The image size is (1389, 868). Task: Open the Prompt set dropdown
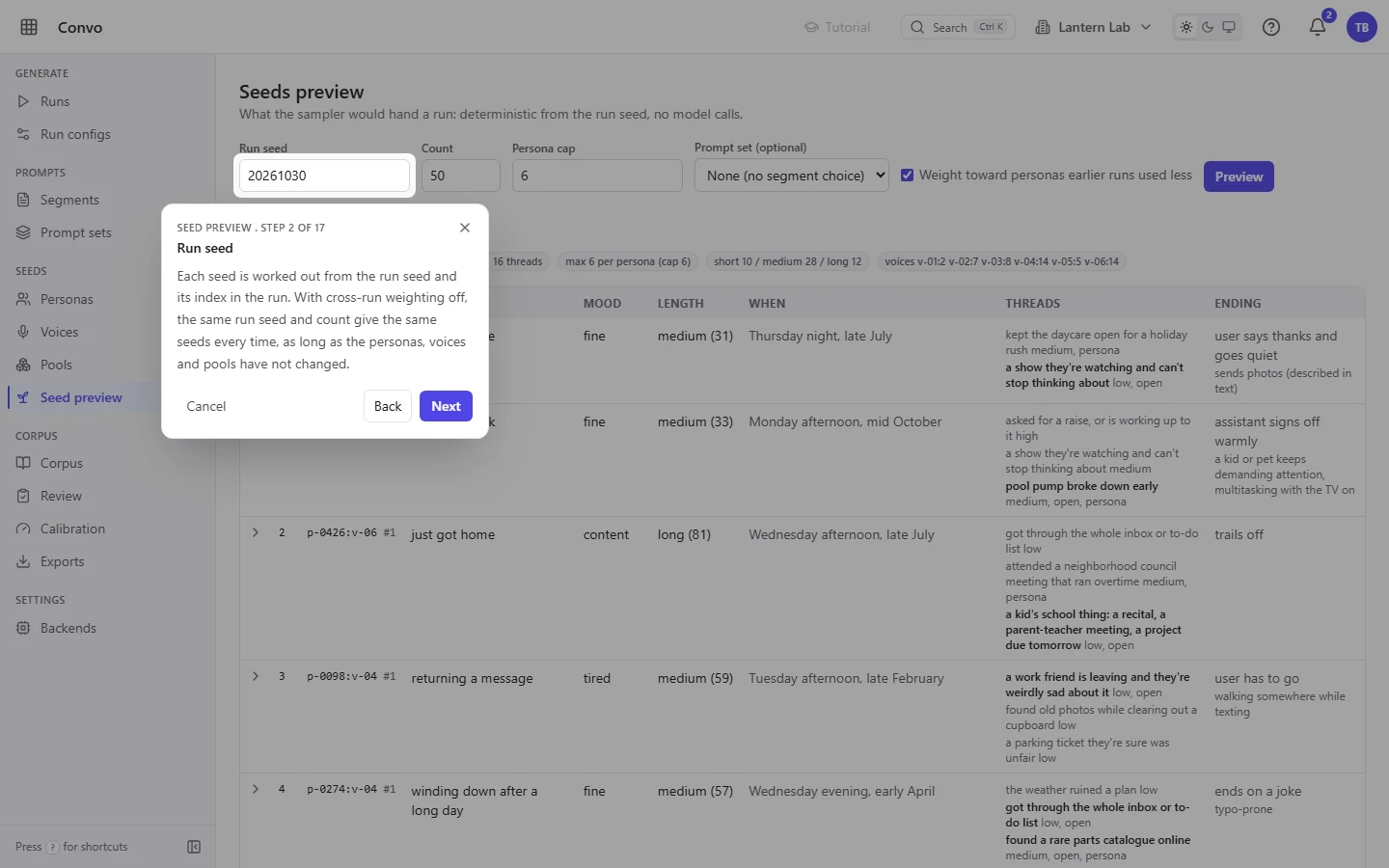[791, 176]
